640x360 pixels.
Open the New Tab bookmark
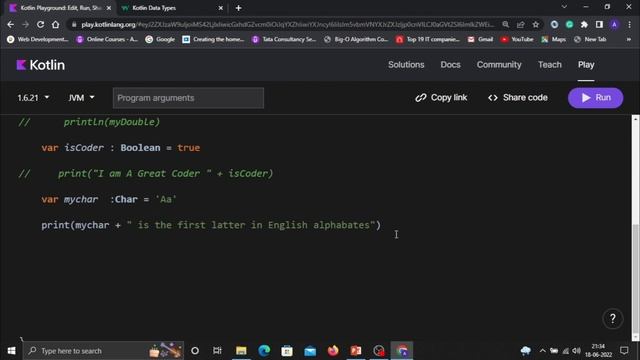pos(590,39)
